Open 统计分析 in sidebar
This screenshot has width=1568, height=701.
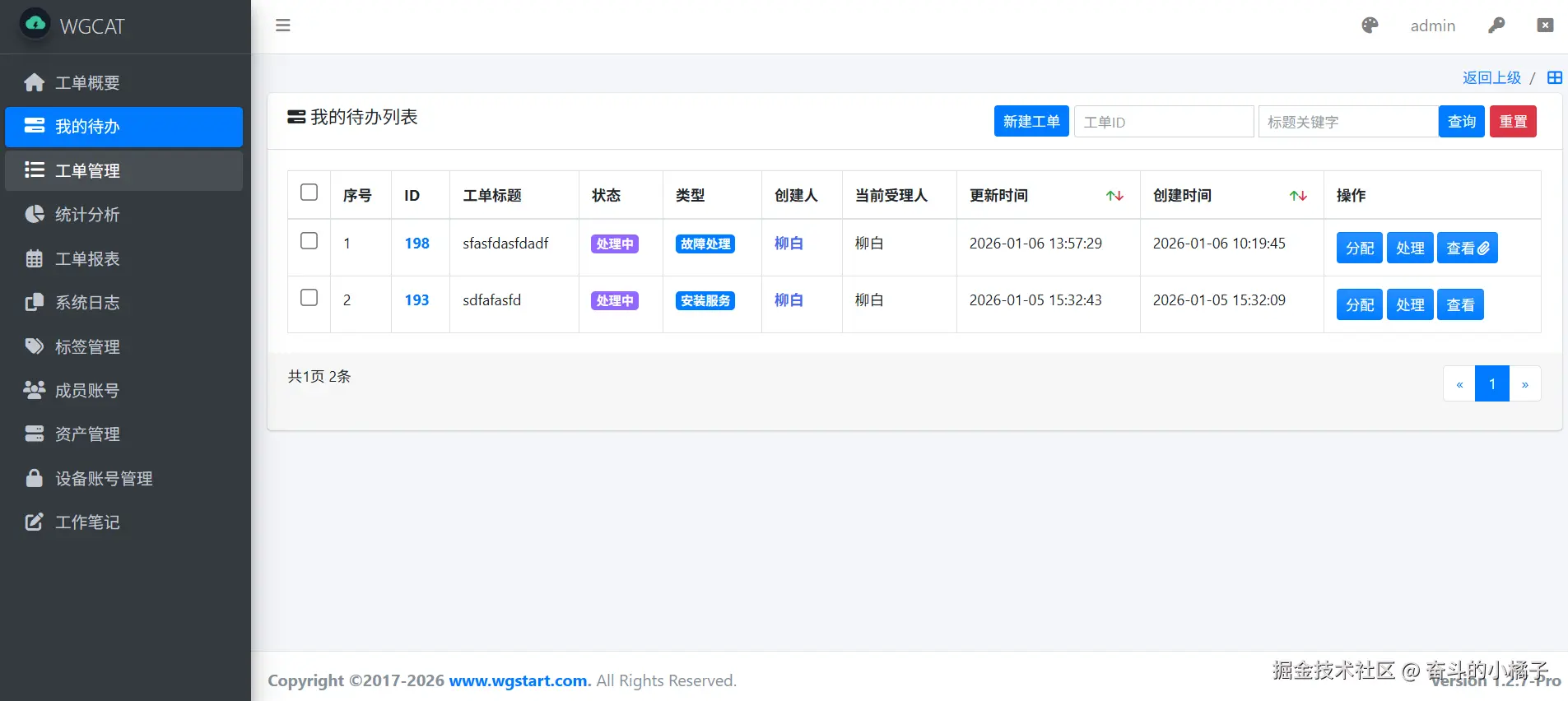coord(124,215)
